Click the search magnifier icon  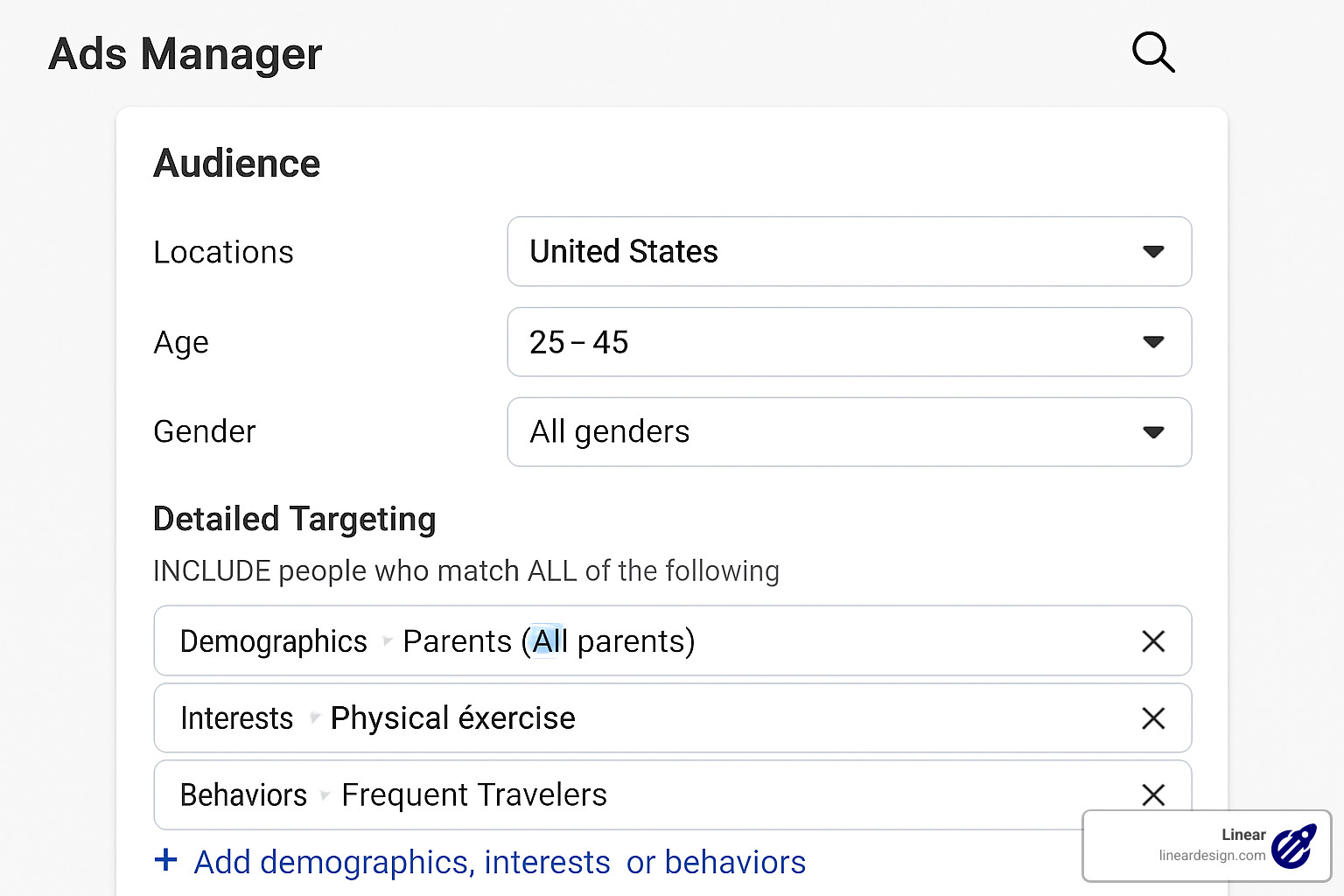click(x=1152, y=53)
